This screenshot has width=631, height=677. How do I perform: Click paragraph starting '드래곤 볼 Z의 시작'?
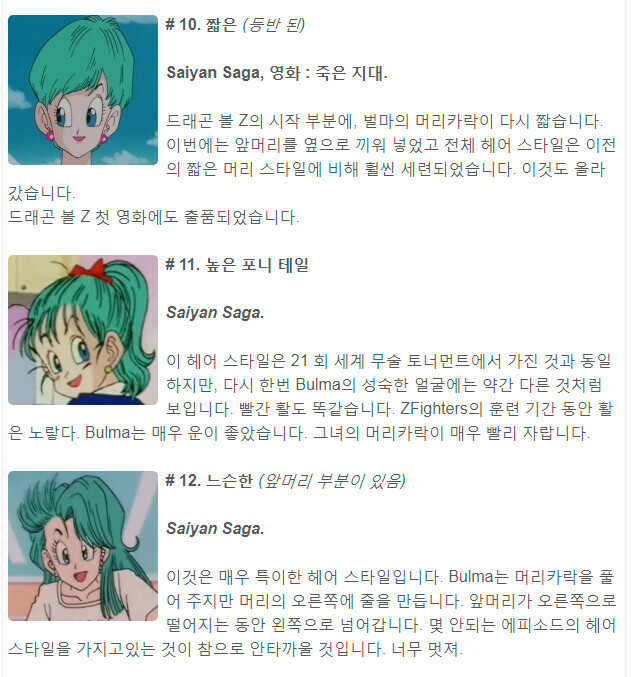312,157
